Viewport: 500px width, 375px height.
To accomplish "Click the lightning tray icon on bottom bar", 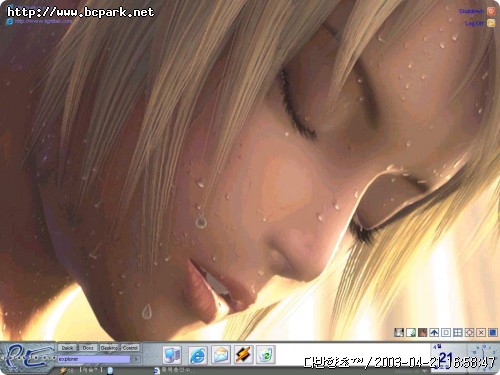I will point(62,370).
